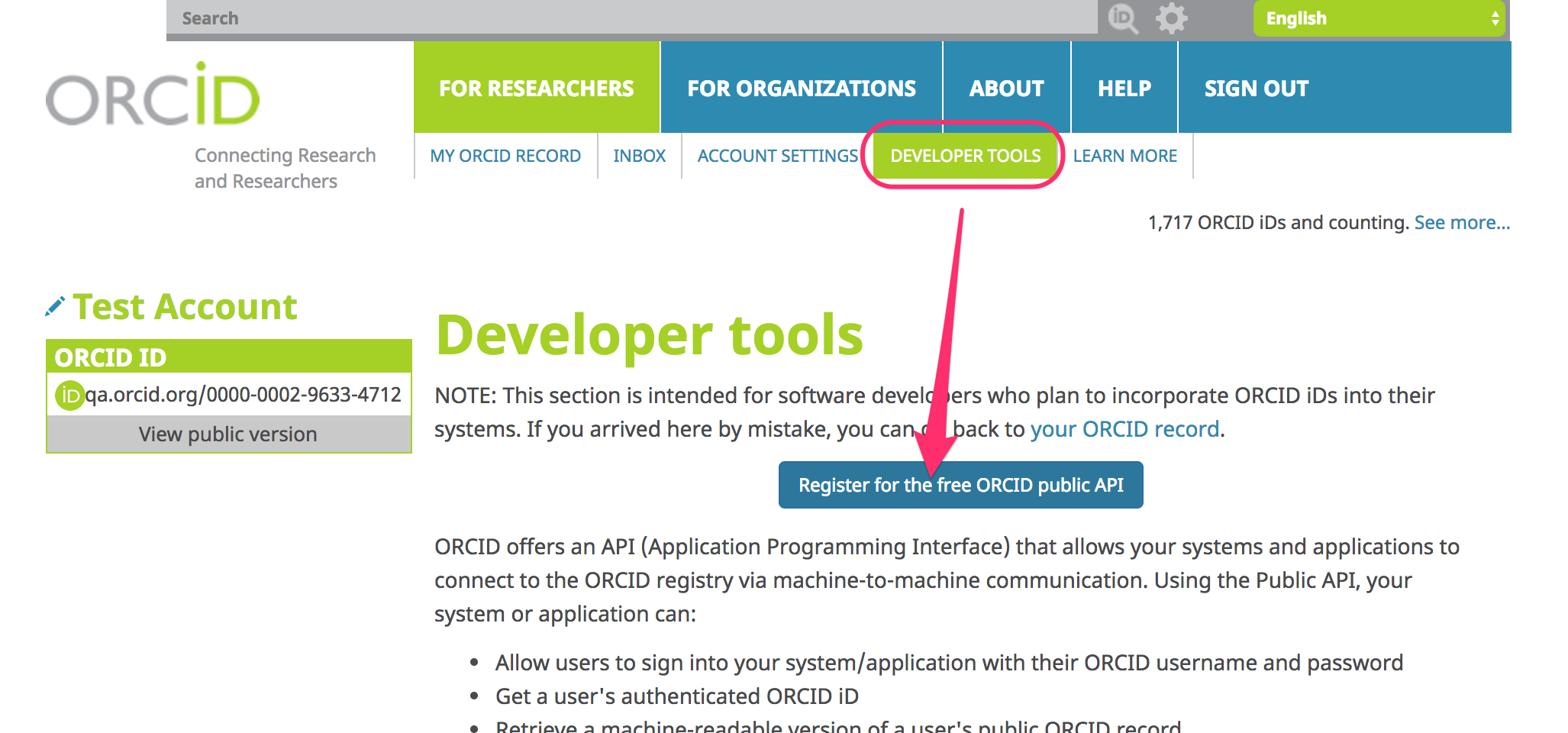Click 'Get a user's authenticated ORCID iD' bullet
The height and width of the screenshot is (733, 1568).
(x=677, y=696)
